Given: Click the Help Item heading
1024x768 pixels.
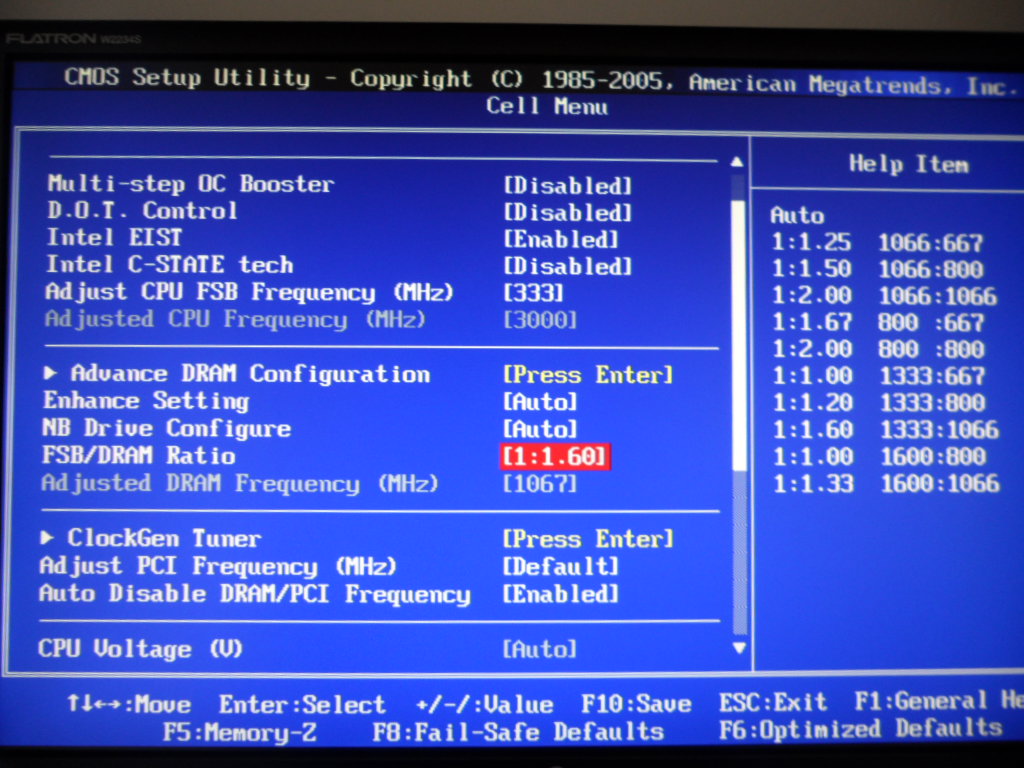Looking at the screenshot, I should [x=908, y=164].
